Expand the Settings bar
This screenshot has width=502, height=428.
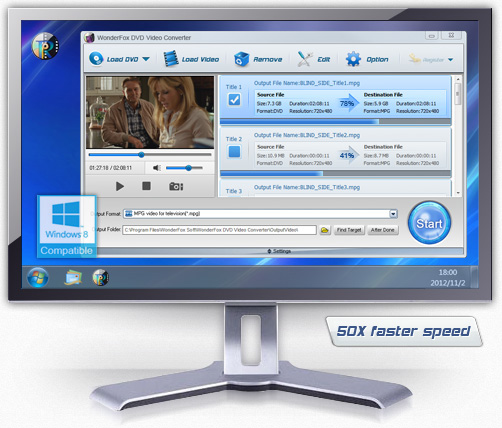click(279, 251)
